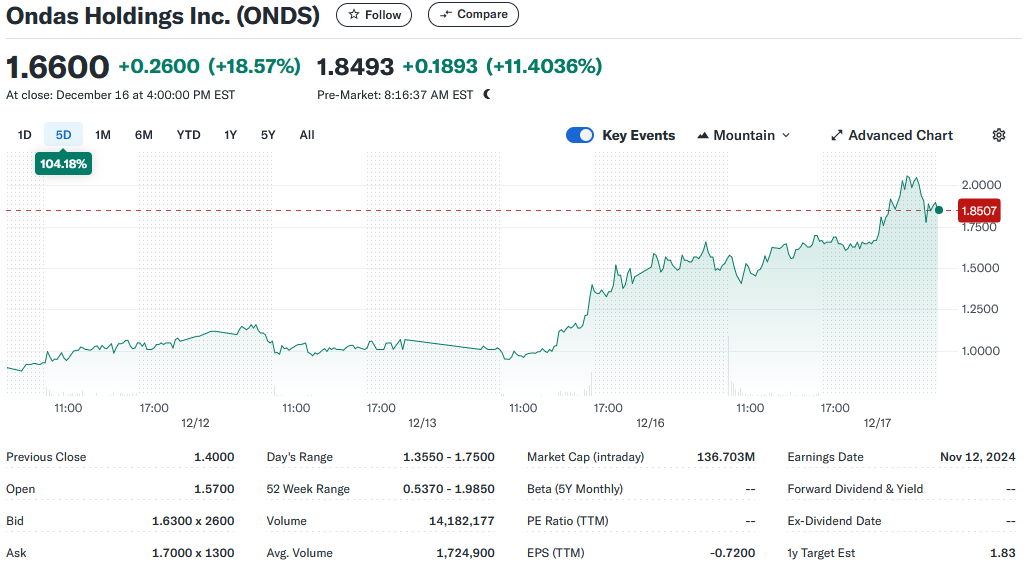This screenshot has width=1036, height=574.
Task: Show the 5Y time range
Action: [268, 135]
